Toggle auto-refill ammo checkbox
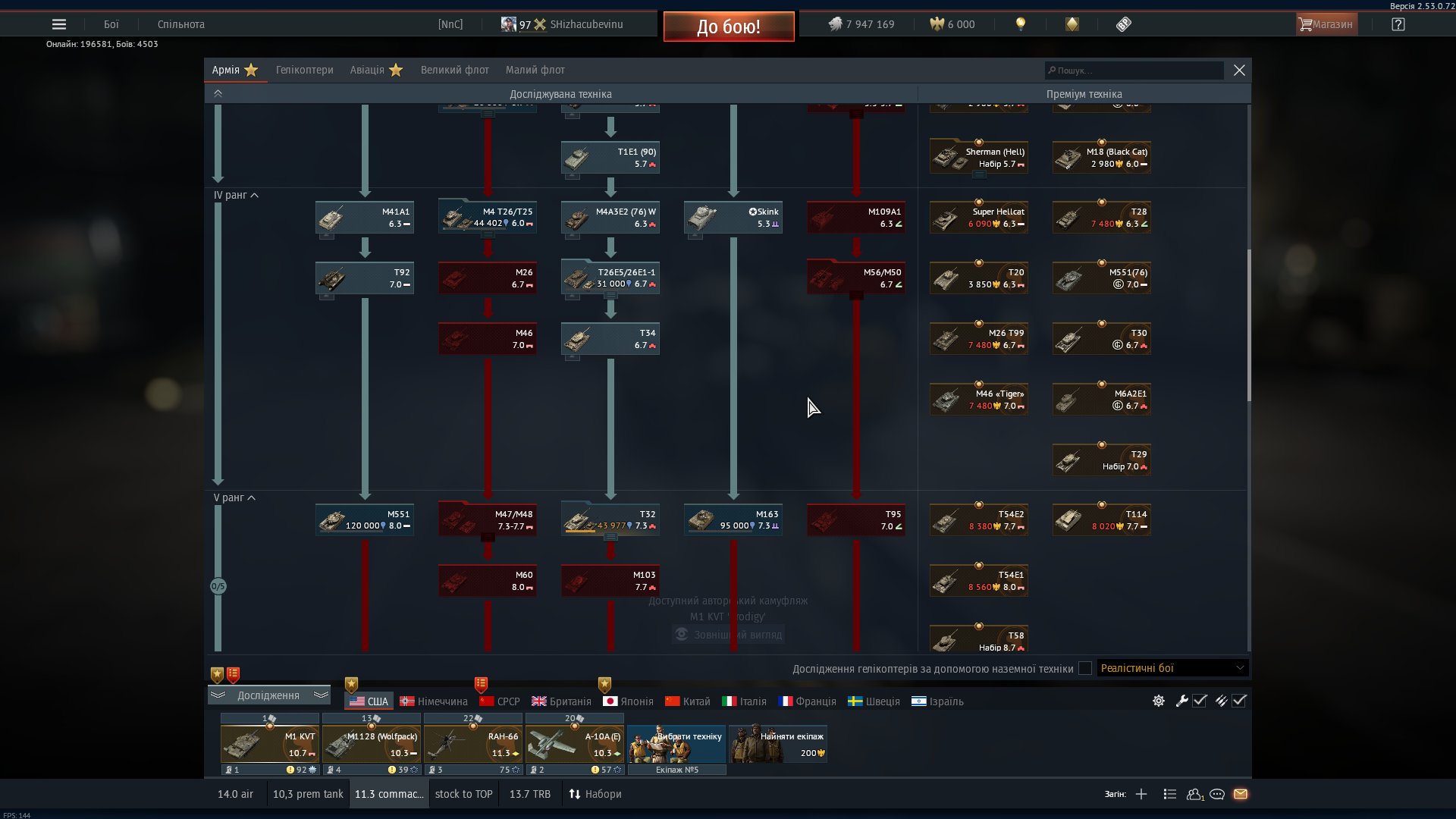The width and height of the screenshot is (1456, 819). pos(1239,701)
